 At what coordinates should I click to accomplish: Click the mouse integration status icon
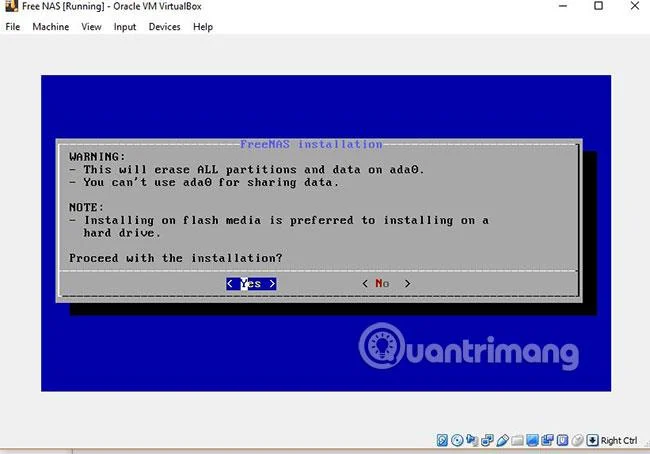tap(577, 440)
